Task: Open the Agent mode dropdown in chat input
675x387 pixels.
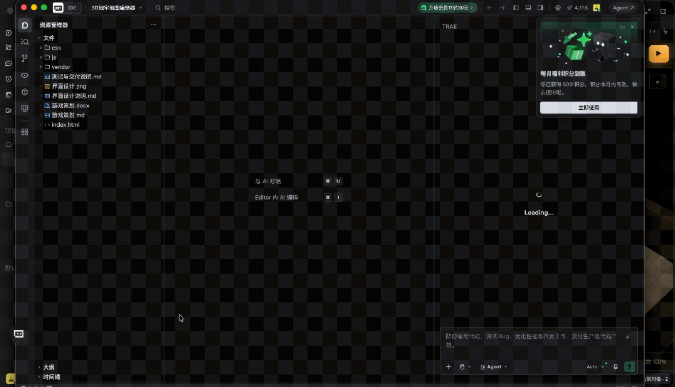Action: pos(493,367)
